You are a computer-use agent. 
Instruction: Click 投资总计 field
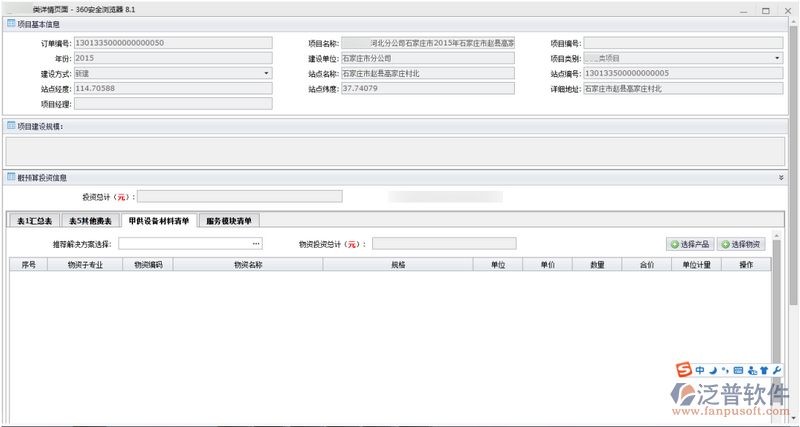(x=240, y=196)
